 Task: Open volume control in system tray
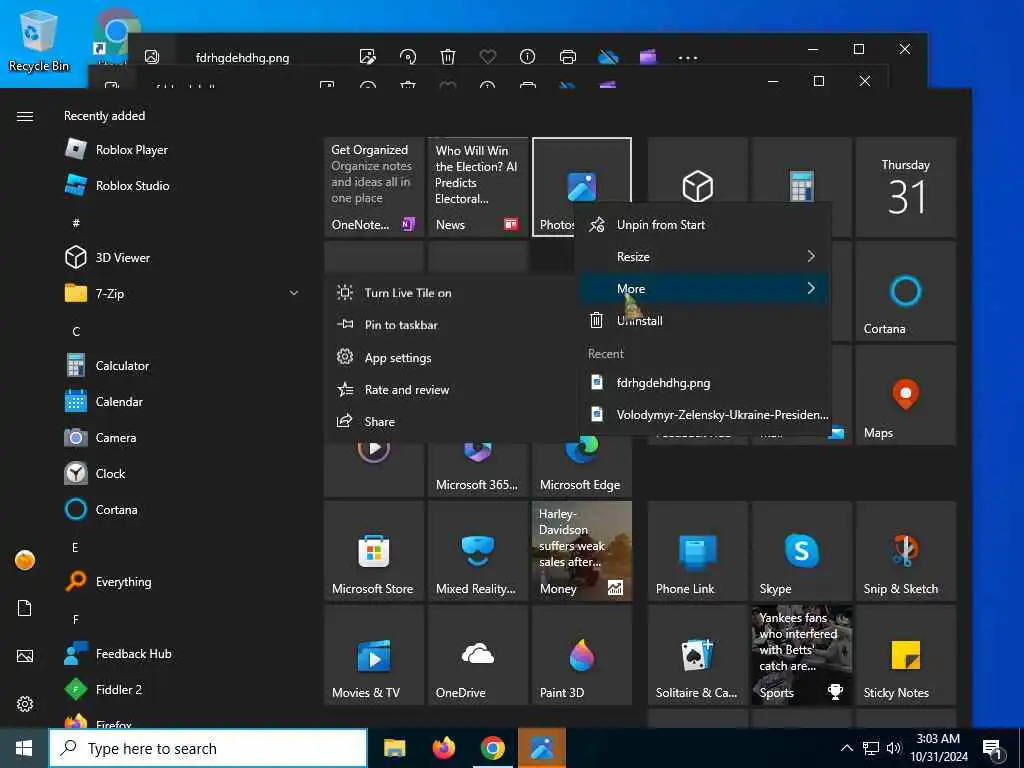pyautogui.click(x=894, y=748)
